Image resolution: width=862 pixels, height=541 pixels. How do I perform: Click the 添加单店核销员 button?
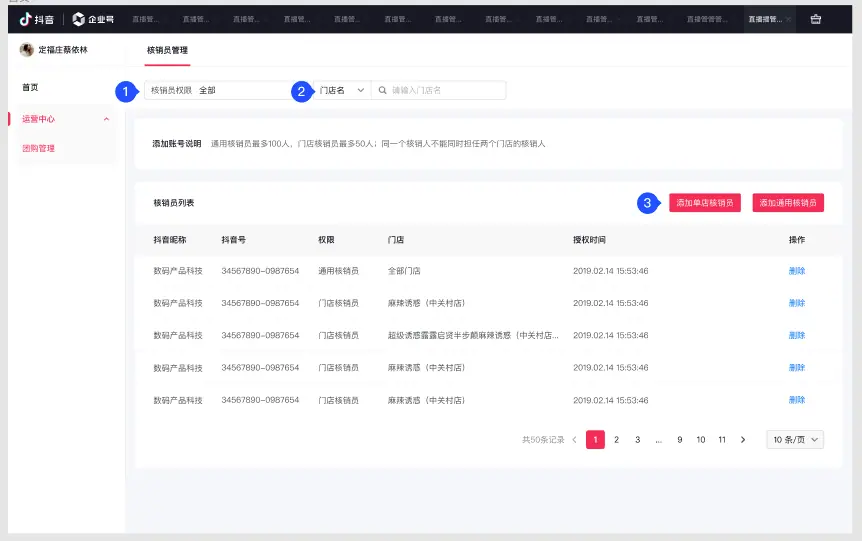[705, 203]
